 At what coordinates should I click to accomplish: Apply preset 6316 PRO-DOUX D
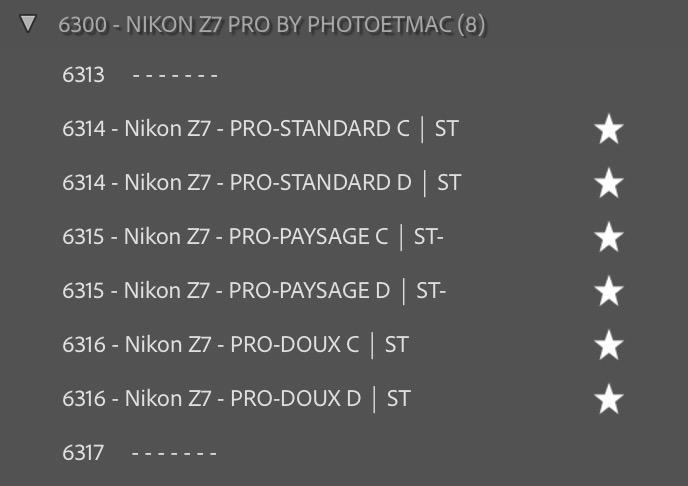click(236, 399)
